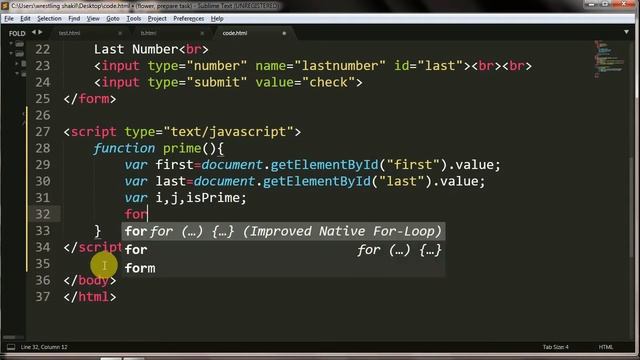Open the Preferences menu
This screenshot has height=360, width=640.
click(189, 19)
